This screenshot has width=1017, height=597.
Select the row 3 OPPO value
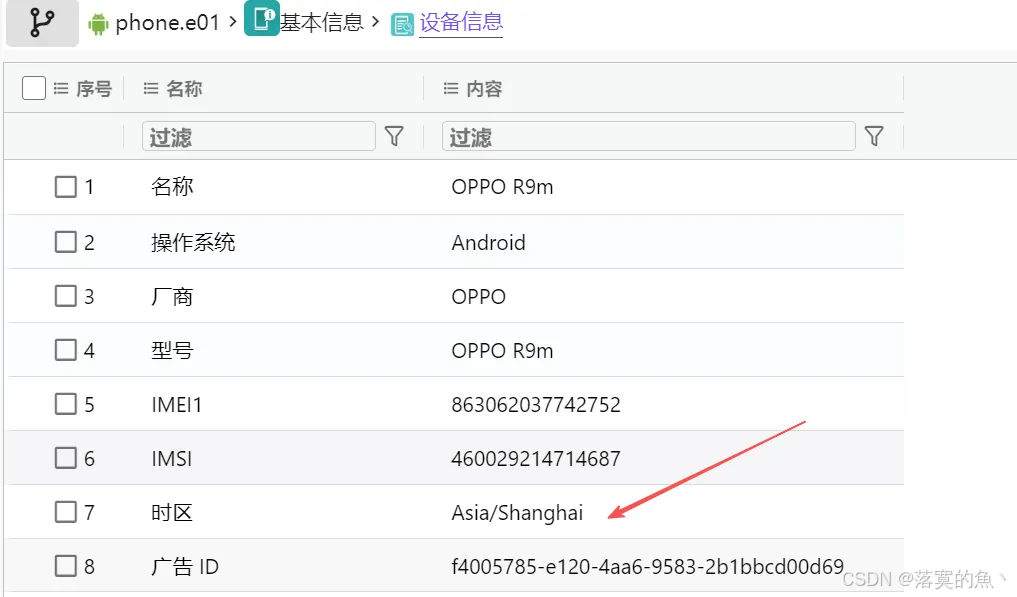point(479,297)
